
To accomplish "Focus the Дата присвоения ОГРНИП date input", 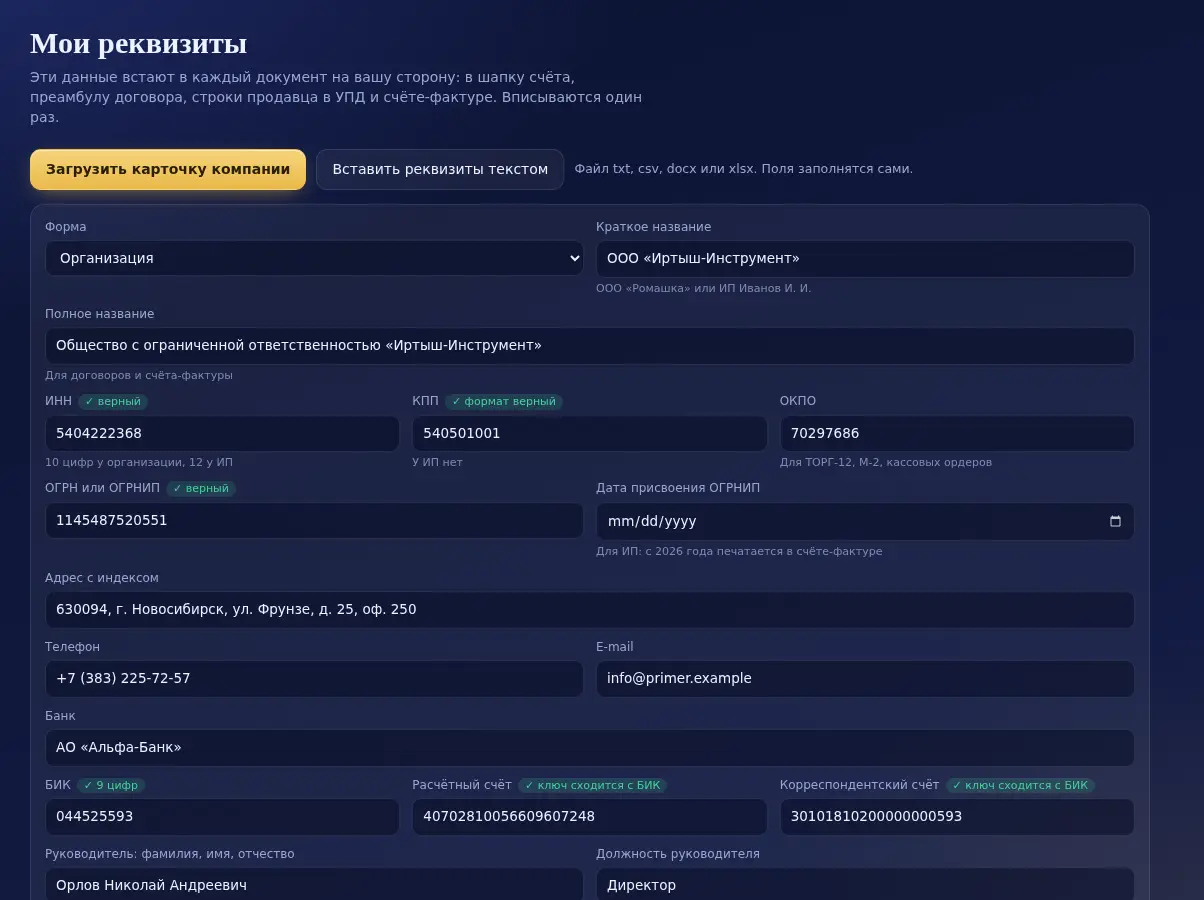I will coord(865,521).
